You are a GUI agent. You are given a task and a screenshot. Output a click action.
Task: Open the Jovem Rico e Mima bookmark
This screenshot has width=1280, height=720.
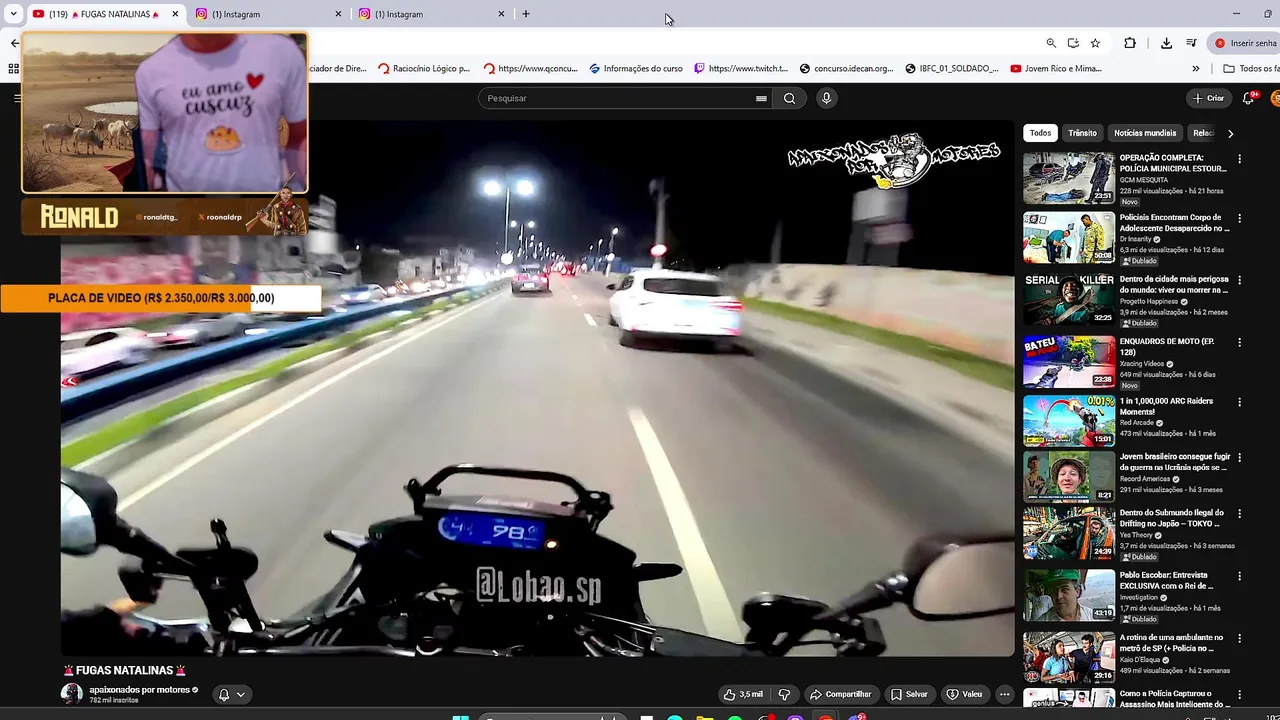tap(1056, 68)
